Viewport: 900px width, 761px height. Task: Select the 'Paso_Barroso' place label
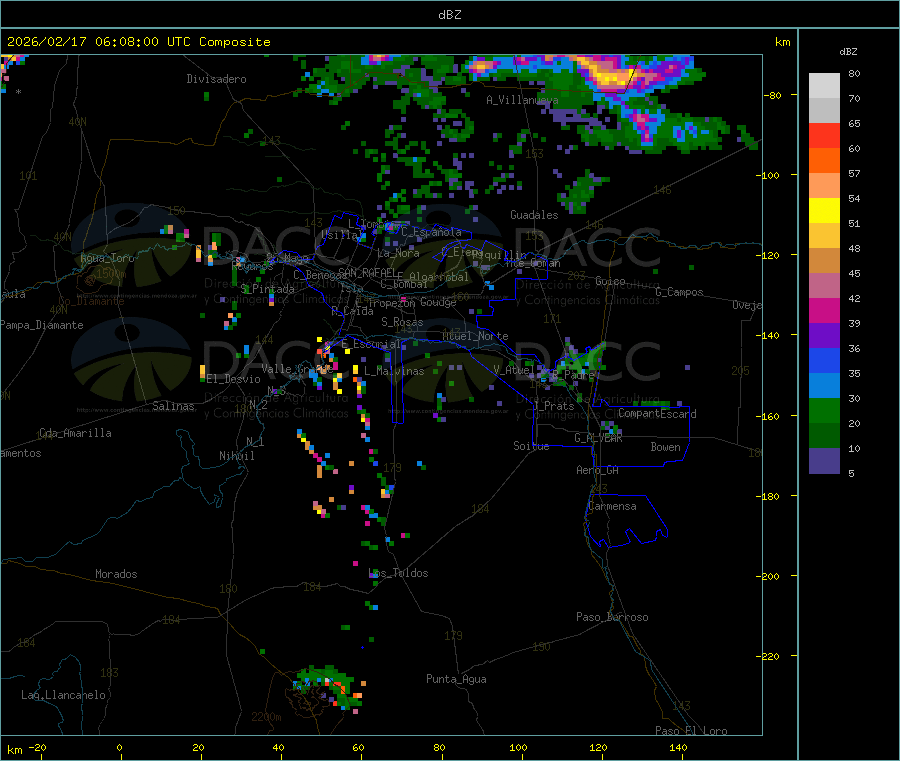612,617
